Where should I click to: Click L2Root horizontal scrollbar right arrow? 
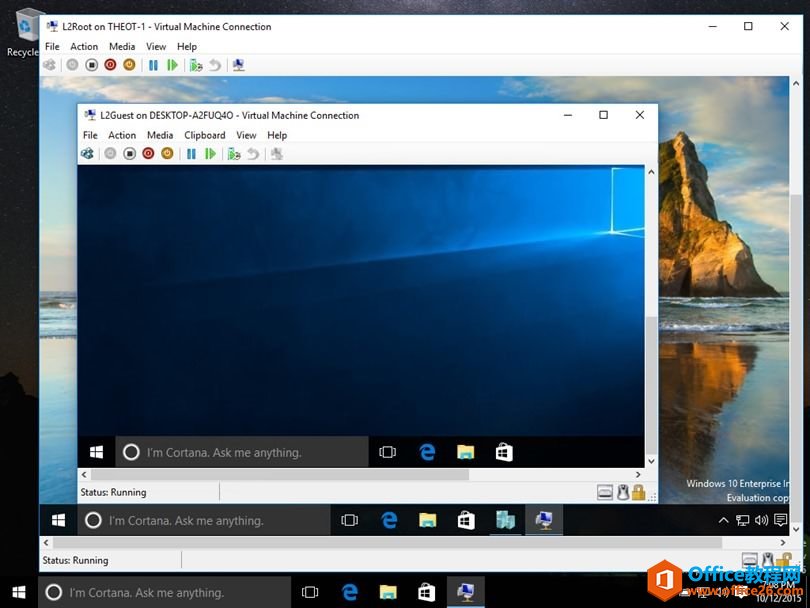783,542
